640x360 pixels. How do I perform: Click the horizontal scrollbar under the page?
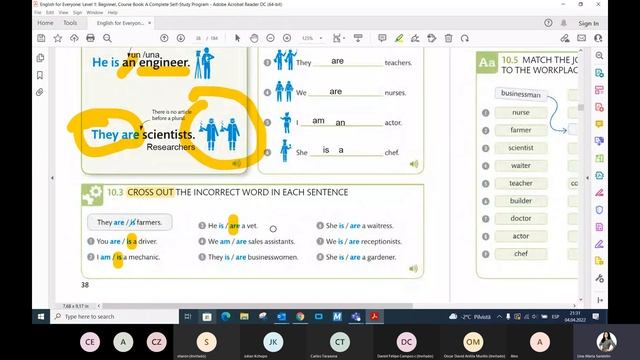point(258,305)
